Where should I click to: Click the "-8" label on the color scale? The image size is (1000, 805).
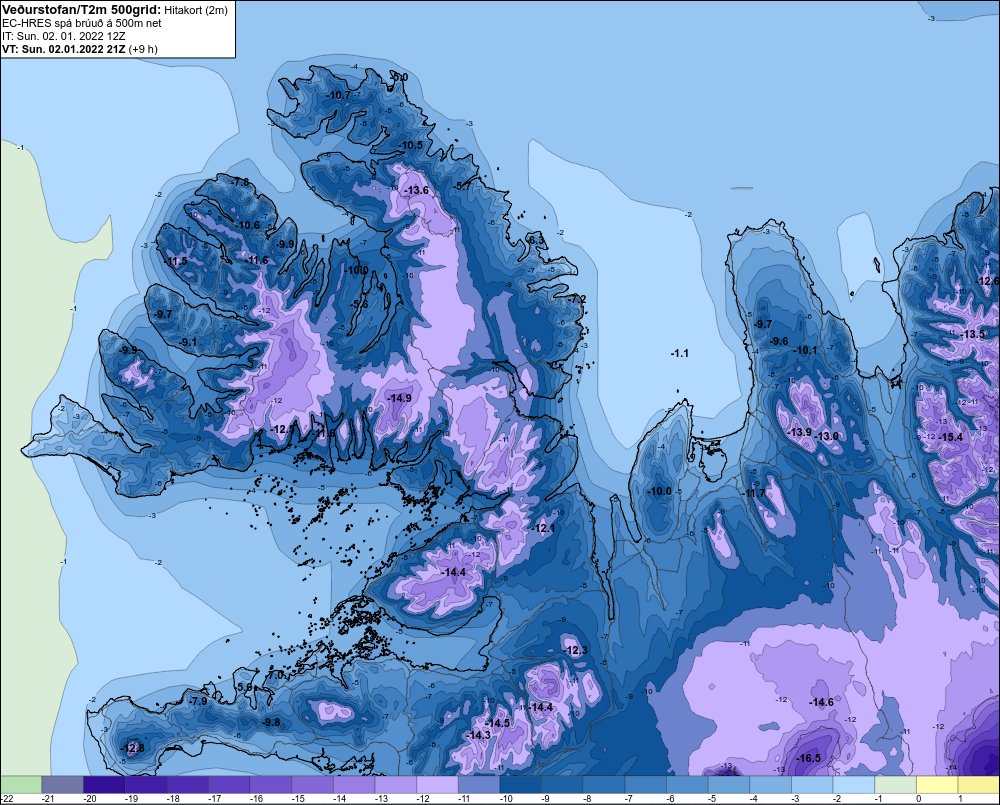(x=587, y=799)
